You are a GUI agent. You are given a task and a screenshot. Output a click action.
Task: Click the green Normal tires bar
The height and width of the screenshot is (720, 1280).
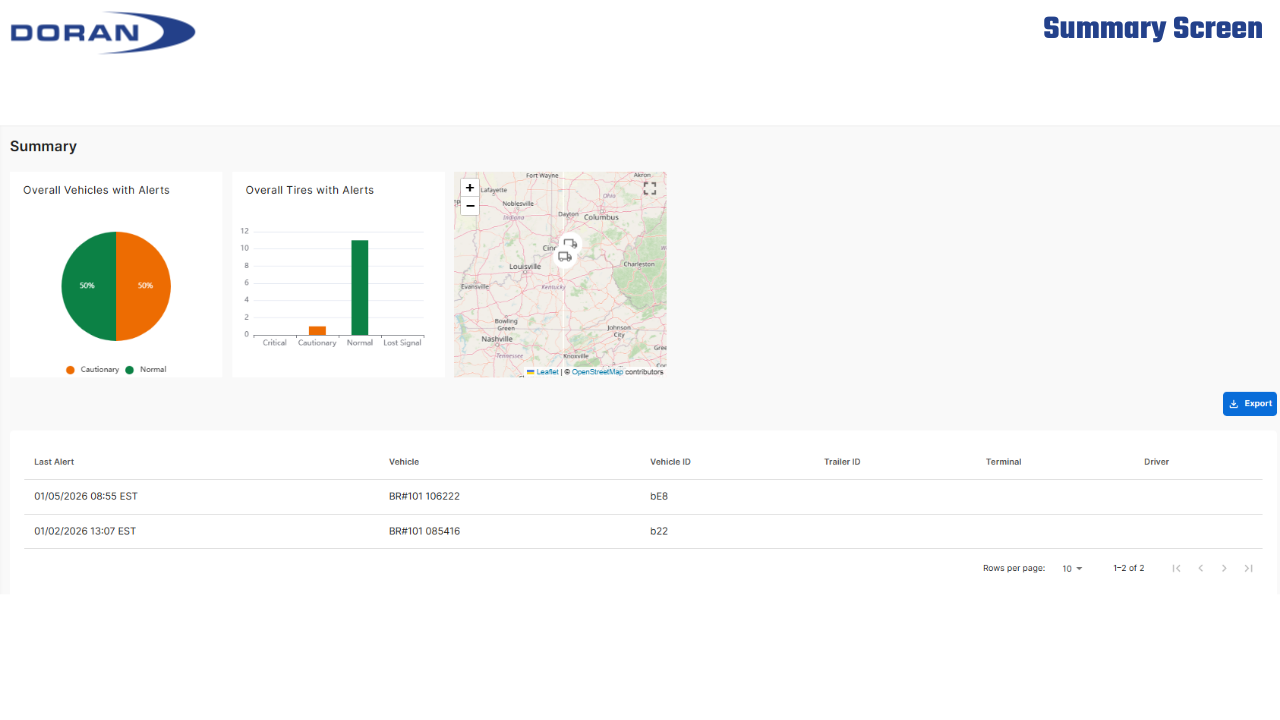tap(359, 287)
